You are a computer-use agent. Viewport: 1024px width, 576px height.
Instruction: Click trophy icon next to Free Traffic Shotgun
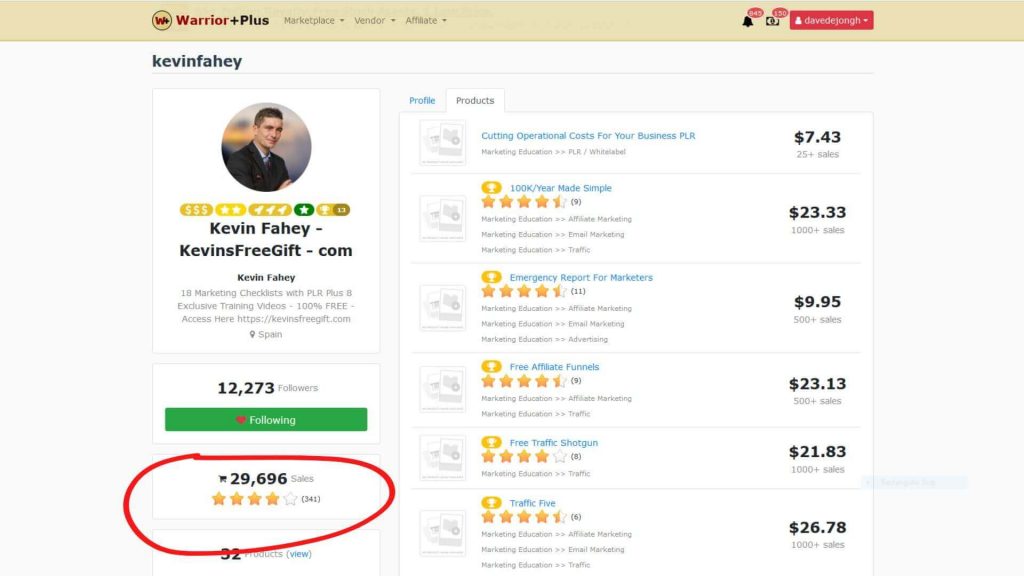491,442
